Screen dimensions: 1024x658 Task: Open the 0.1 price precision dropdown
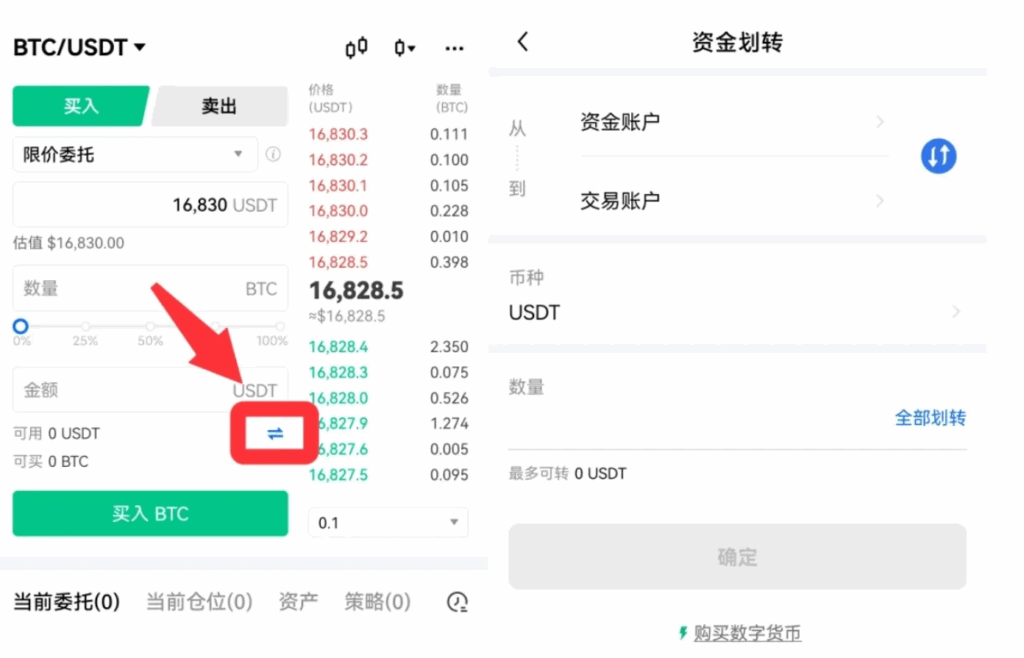click(387, 522)
